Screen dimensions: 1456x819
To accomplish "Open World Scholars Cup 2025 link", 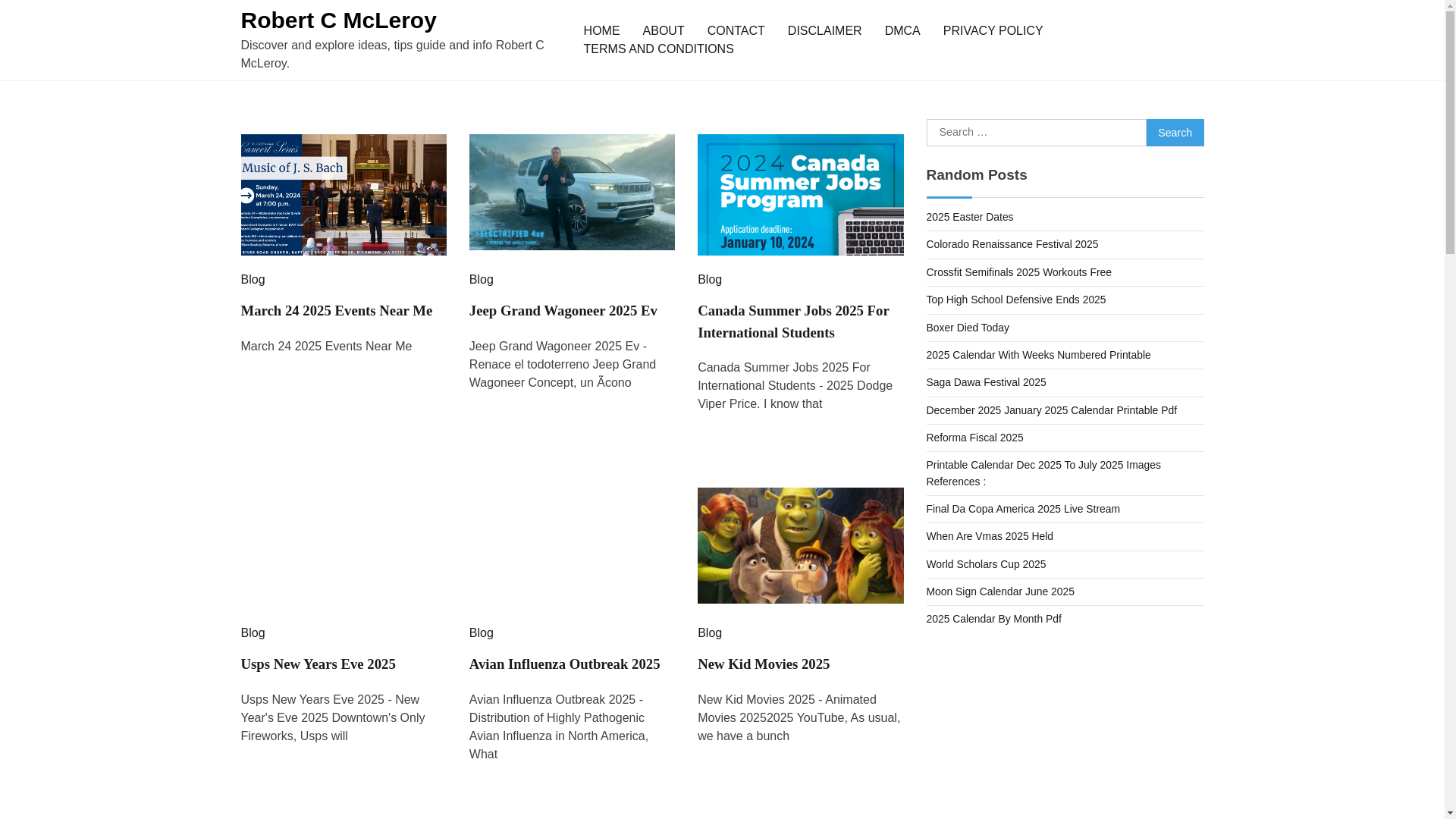I will (x=987, y=564).
